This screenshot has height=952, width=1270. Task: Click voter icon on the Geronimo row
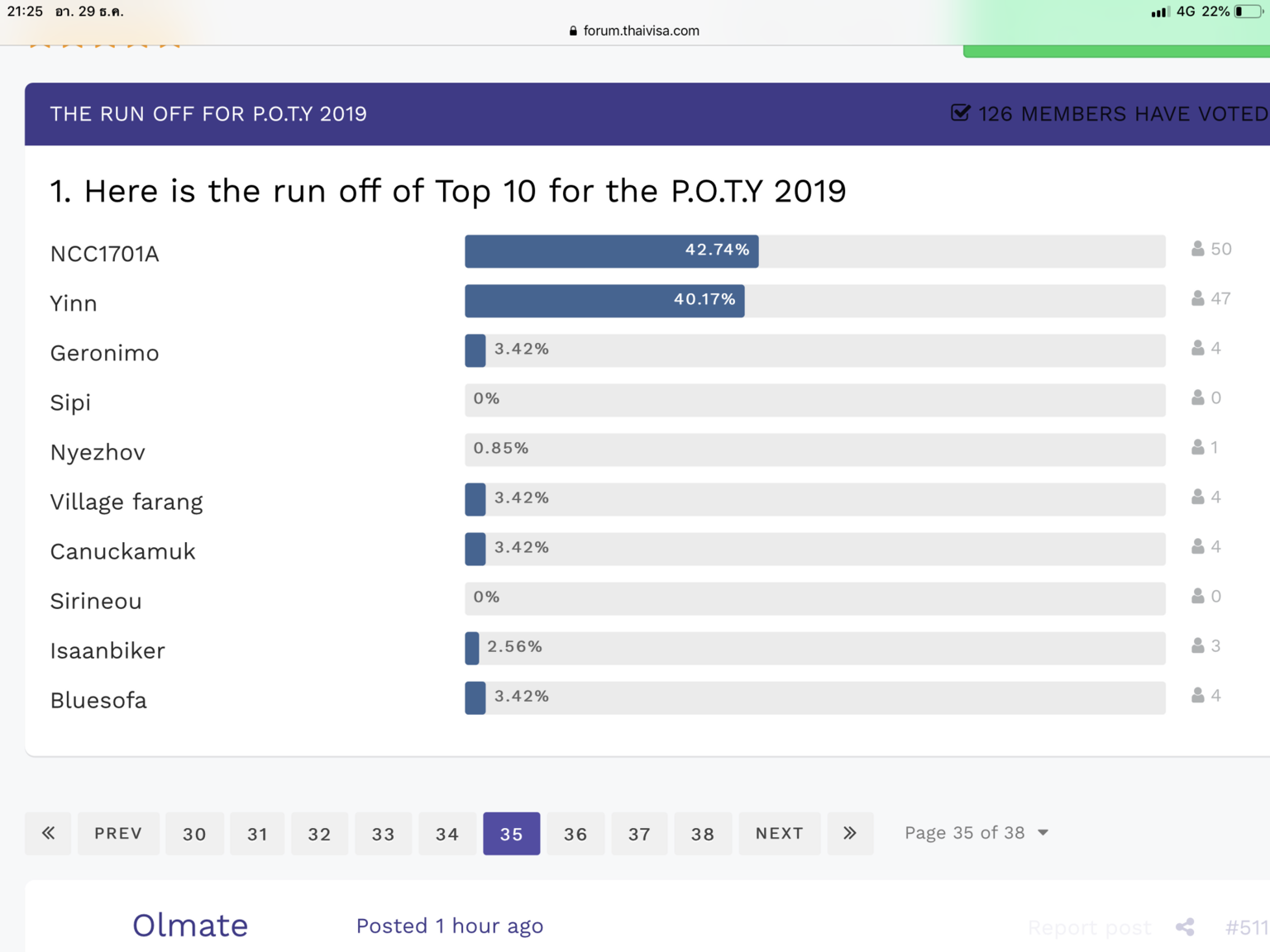pyautogui.click(x=1197, y=348)
